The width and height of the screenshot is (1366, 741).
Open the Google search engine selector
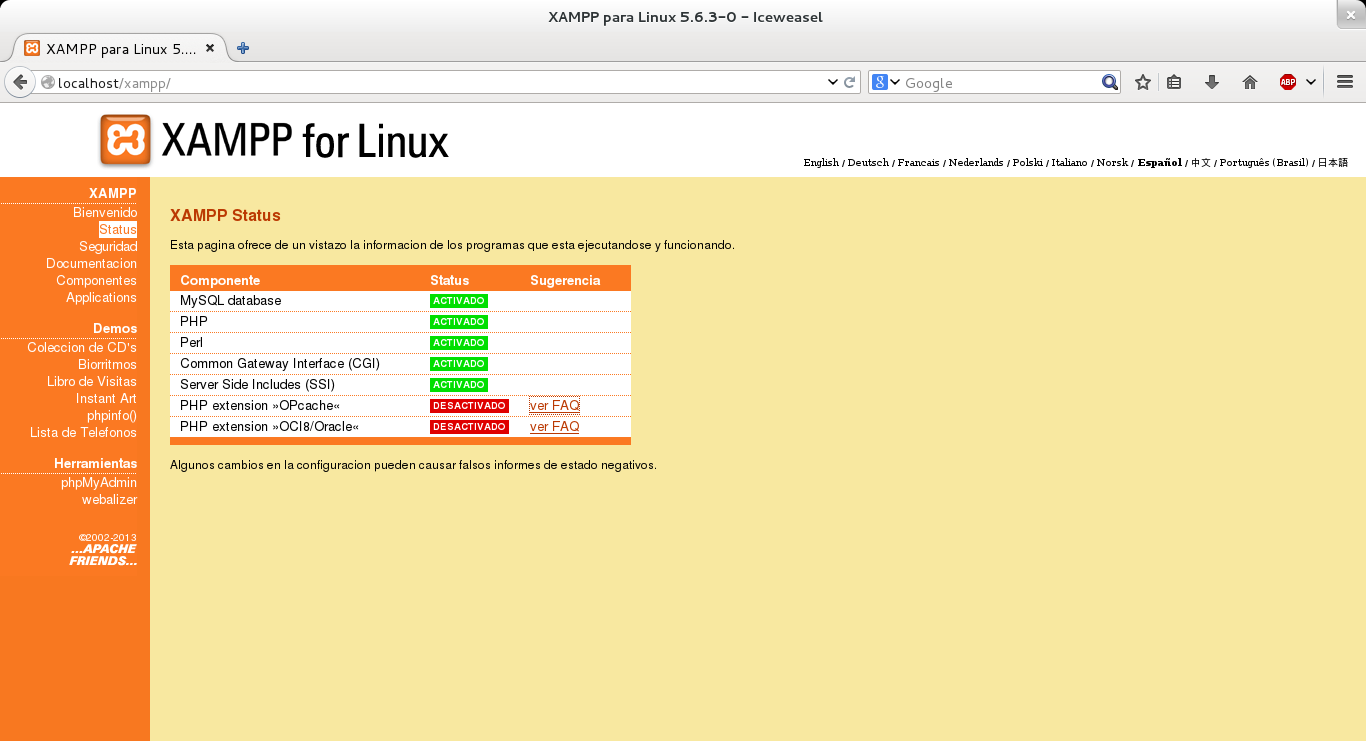click(x=886, y=82)
